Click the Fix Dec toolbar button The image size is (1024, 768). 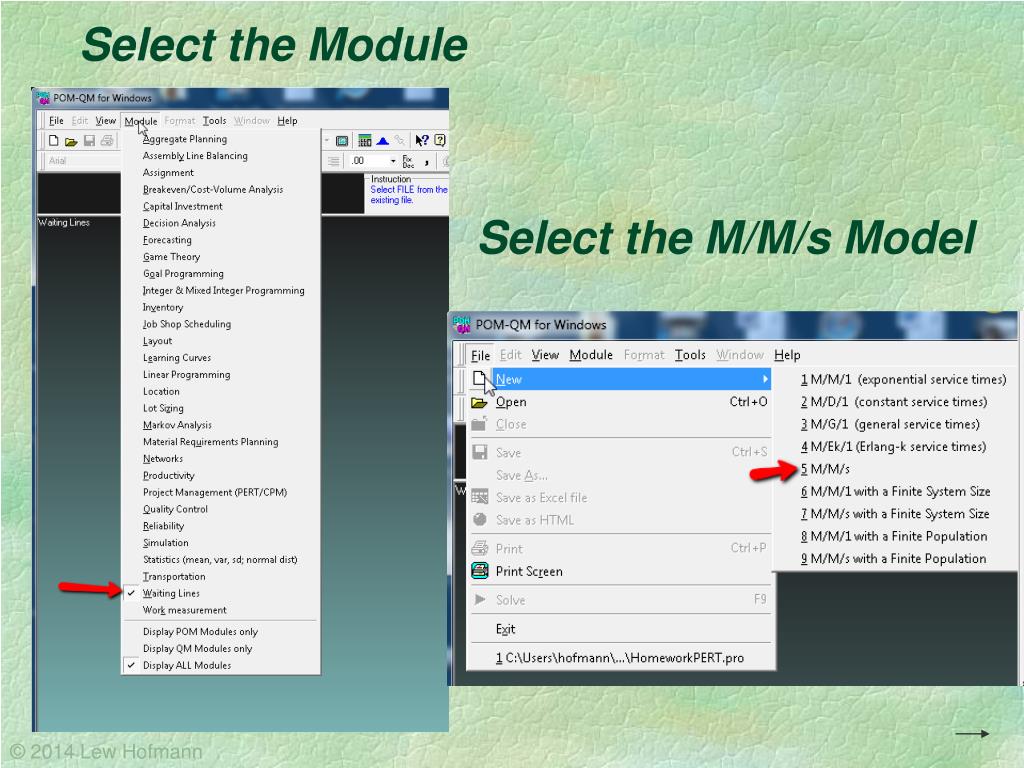click(408, 161)
